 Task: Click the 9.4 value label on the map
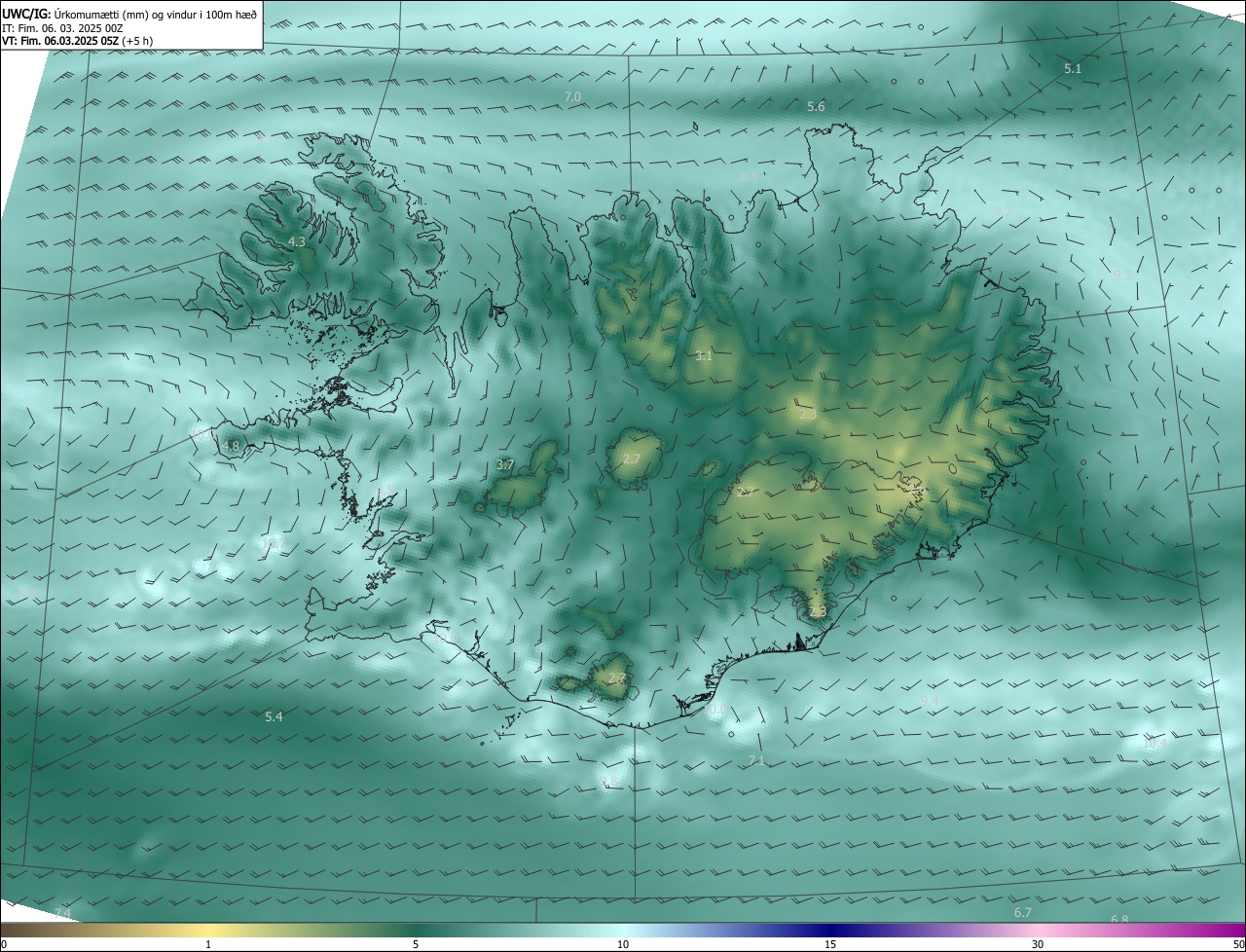[930, 702]
